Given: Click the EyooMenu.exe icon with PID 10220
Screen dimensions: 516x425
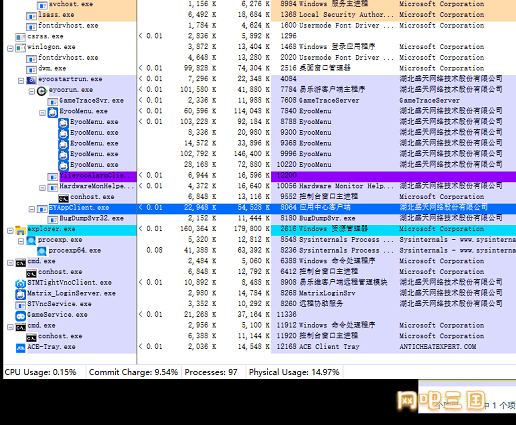Looking at the screenshot, I should 63,166.
